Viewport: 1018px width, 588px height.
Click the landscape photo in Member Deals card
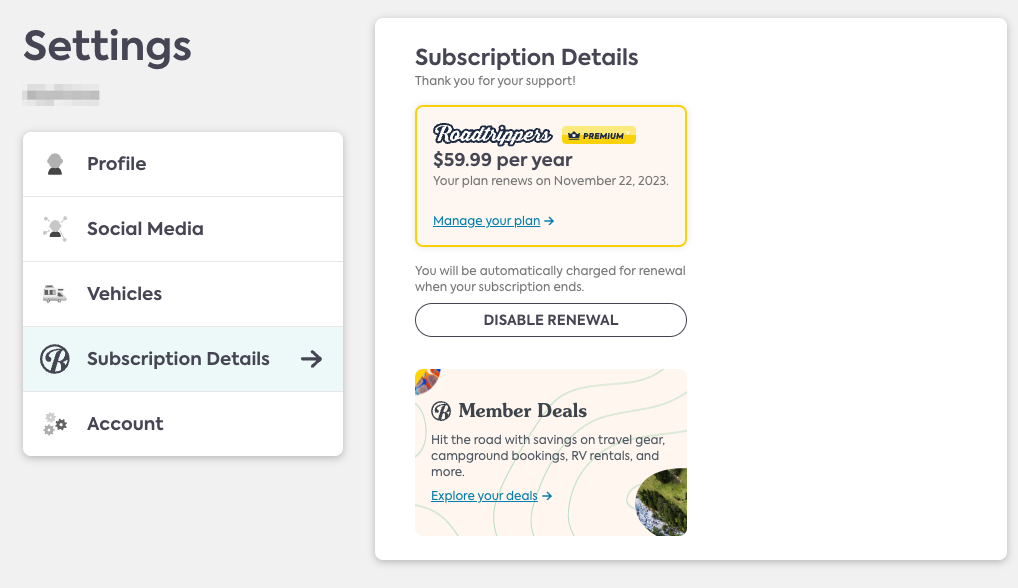click(662, 502)
